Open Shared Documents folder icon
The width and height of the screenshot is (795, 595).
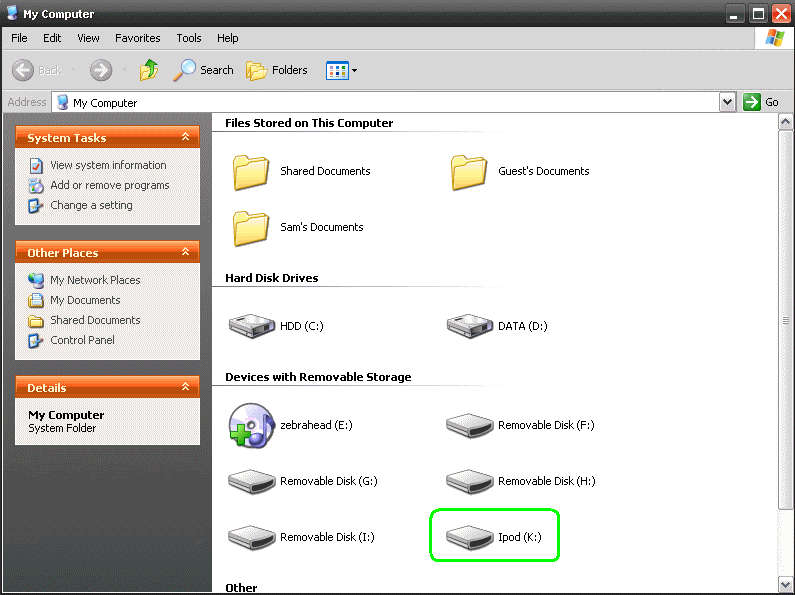[x=251, y=171]
